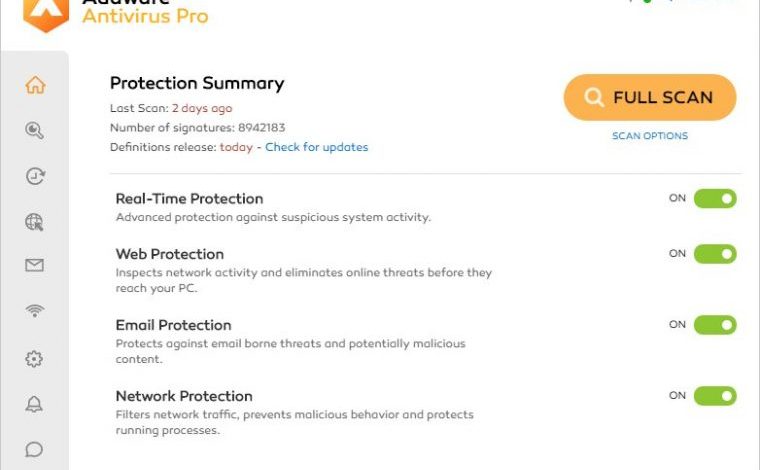Open the Web Protection globe icon
Image resolution: width=760 pixels, height=470 pixels.
tap(34, 222)
